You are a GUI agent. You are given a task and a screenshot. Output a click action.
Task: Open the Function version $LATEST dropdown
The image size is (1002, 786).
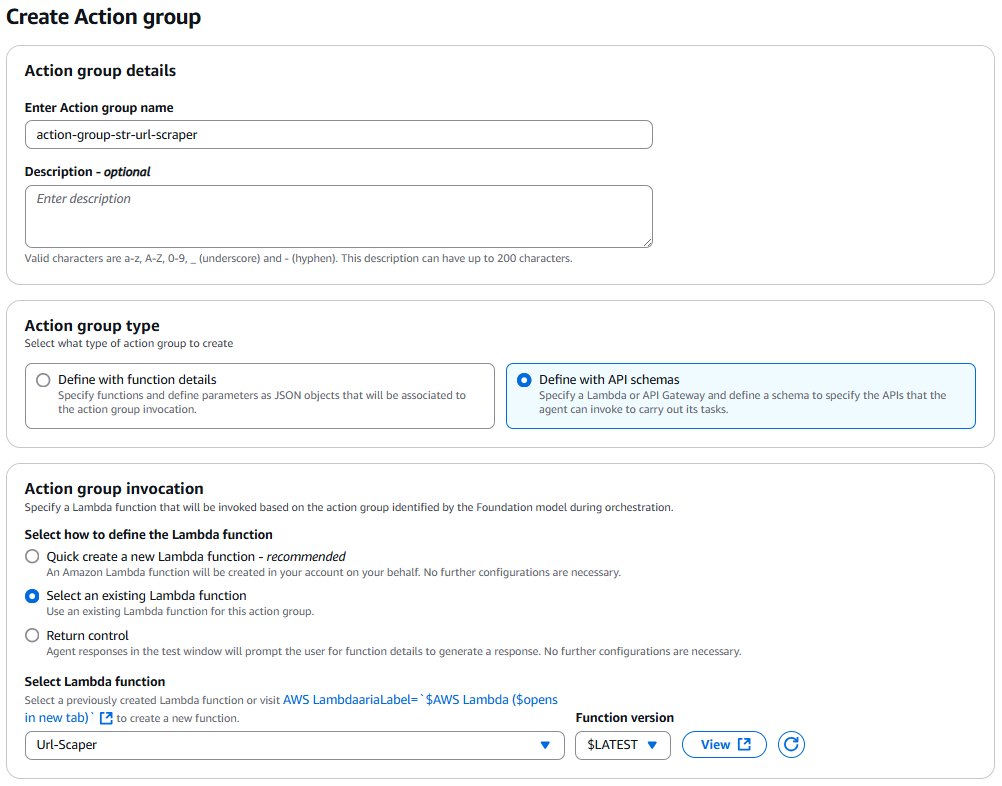click(x=623, y=745)
